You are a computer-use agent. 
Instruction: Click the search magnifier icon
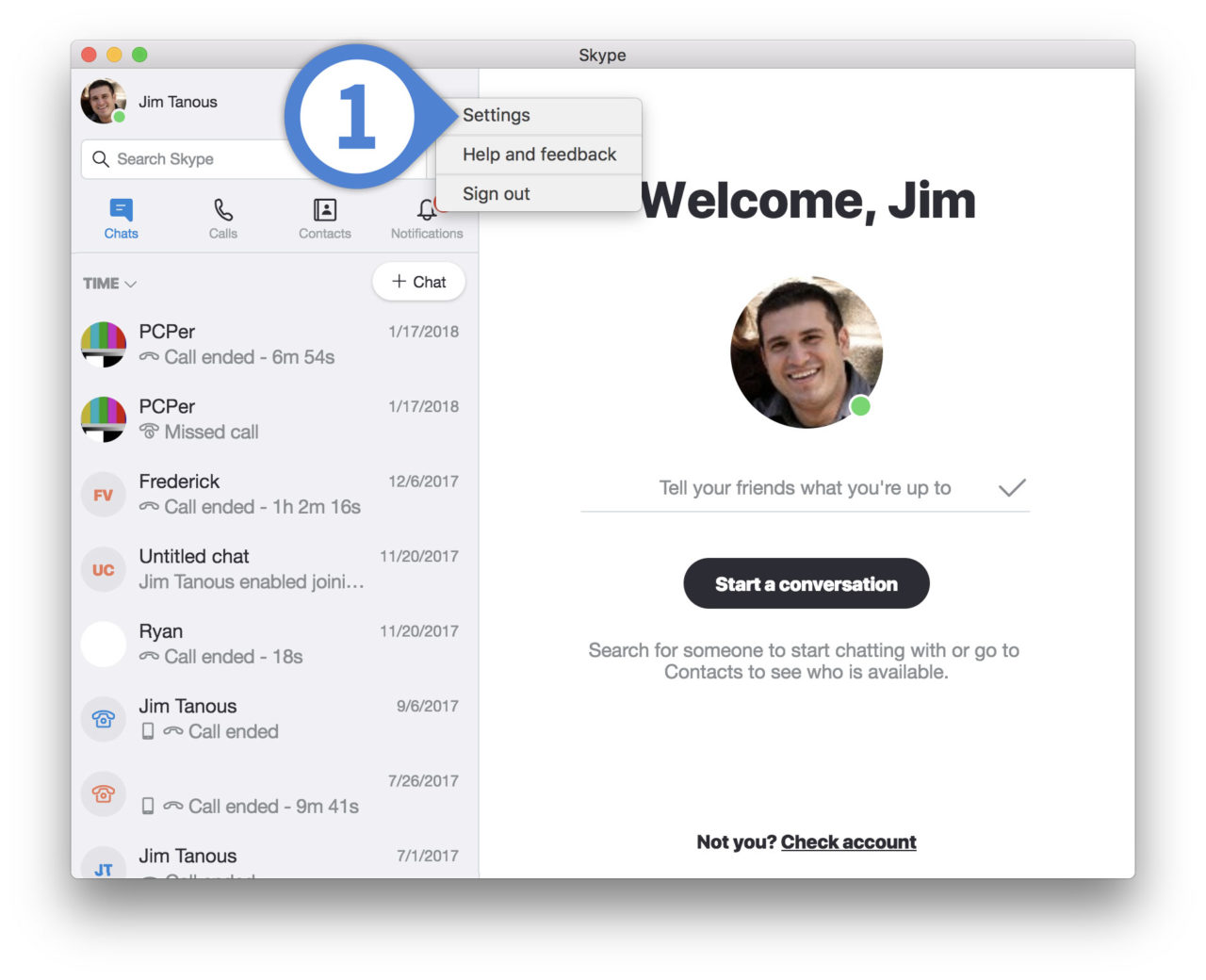pyautogui.click(x=101, y=159)
